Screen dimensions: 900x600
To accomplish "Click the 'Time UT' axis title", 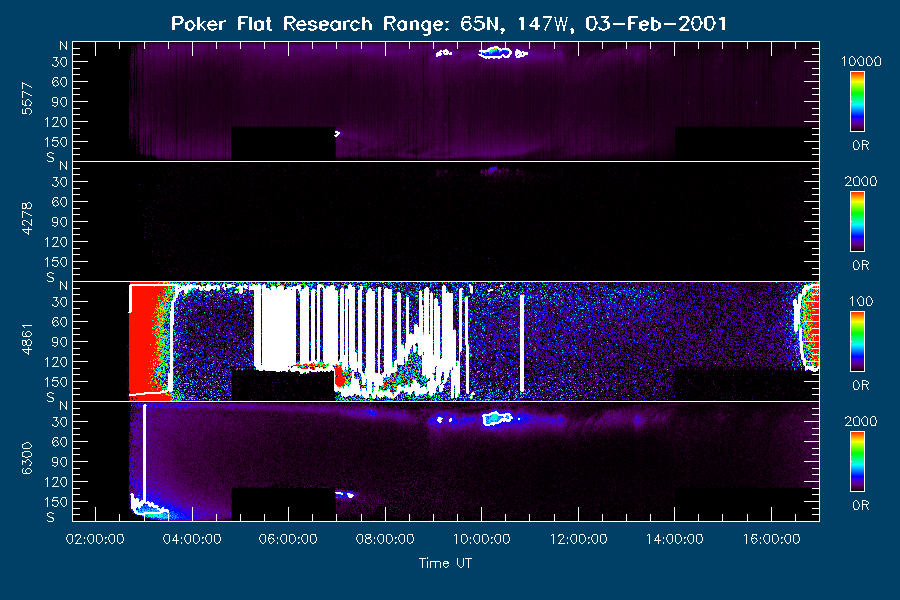I will click(445, 563).
